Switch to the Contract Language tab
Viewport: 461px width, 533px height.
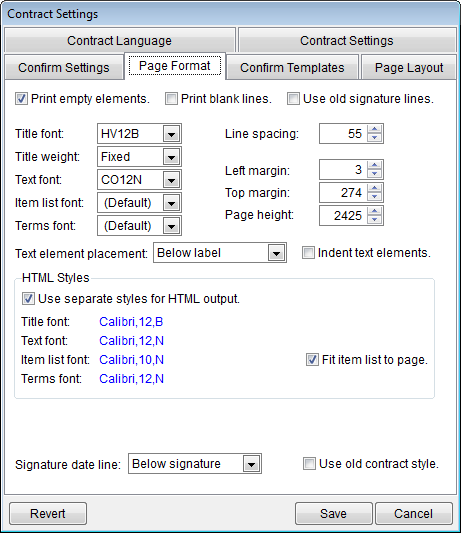click(120, 40)
